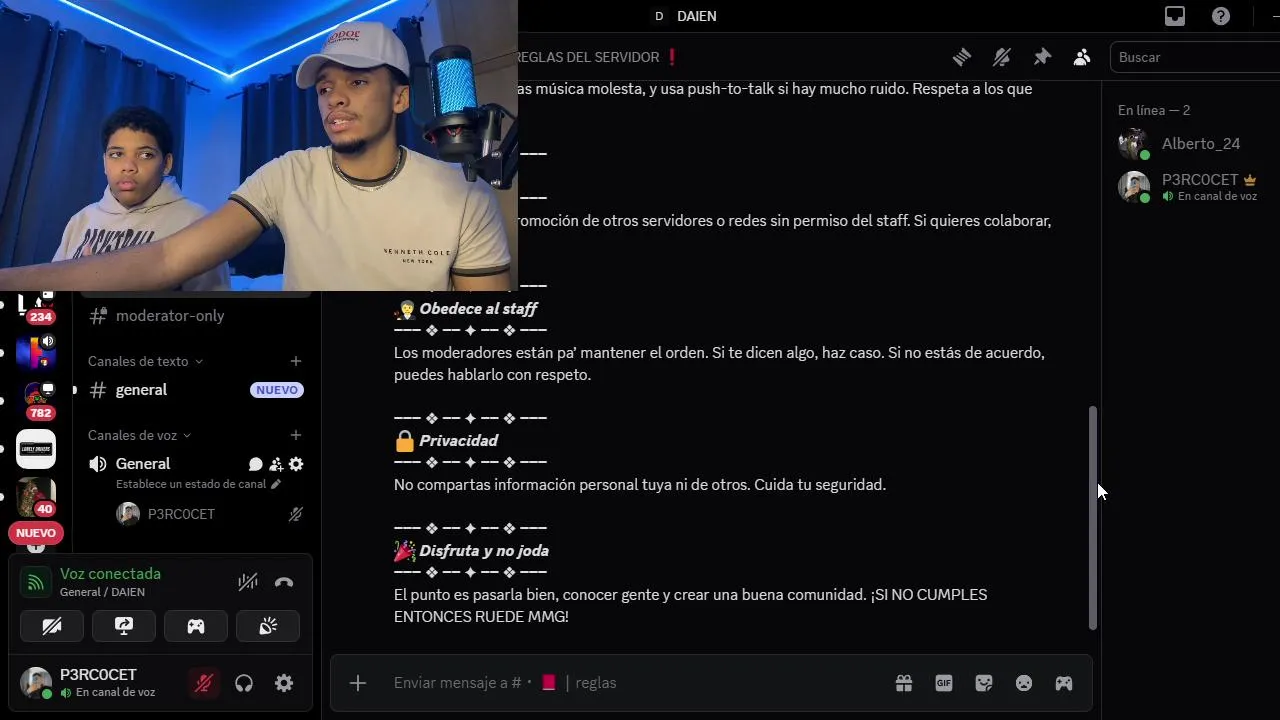Image resolution: width=1280 pixels, height=720 pixels.
Task: Open the attachment plus menu in message bar
Action: point(358,683)
